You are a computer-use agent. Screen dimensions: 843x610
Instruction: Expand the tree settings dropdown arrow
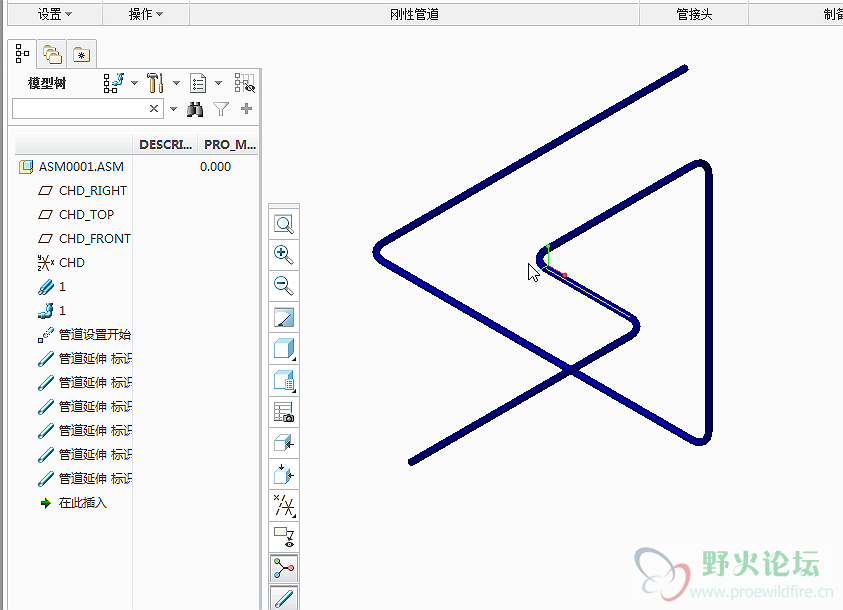(x=176, y=83)
